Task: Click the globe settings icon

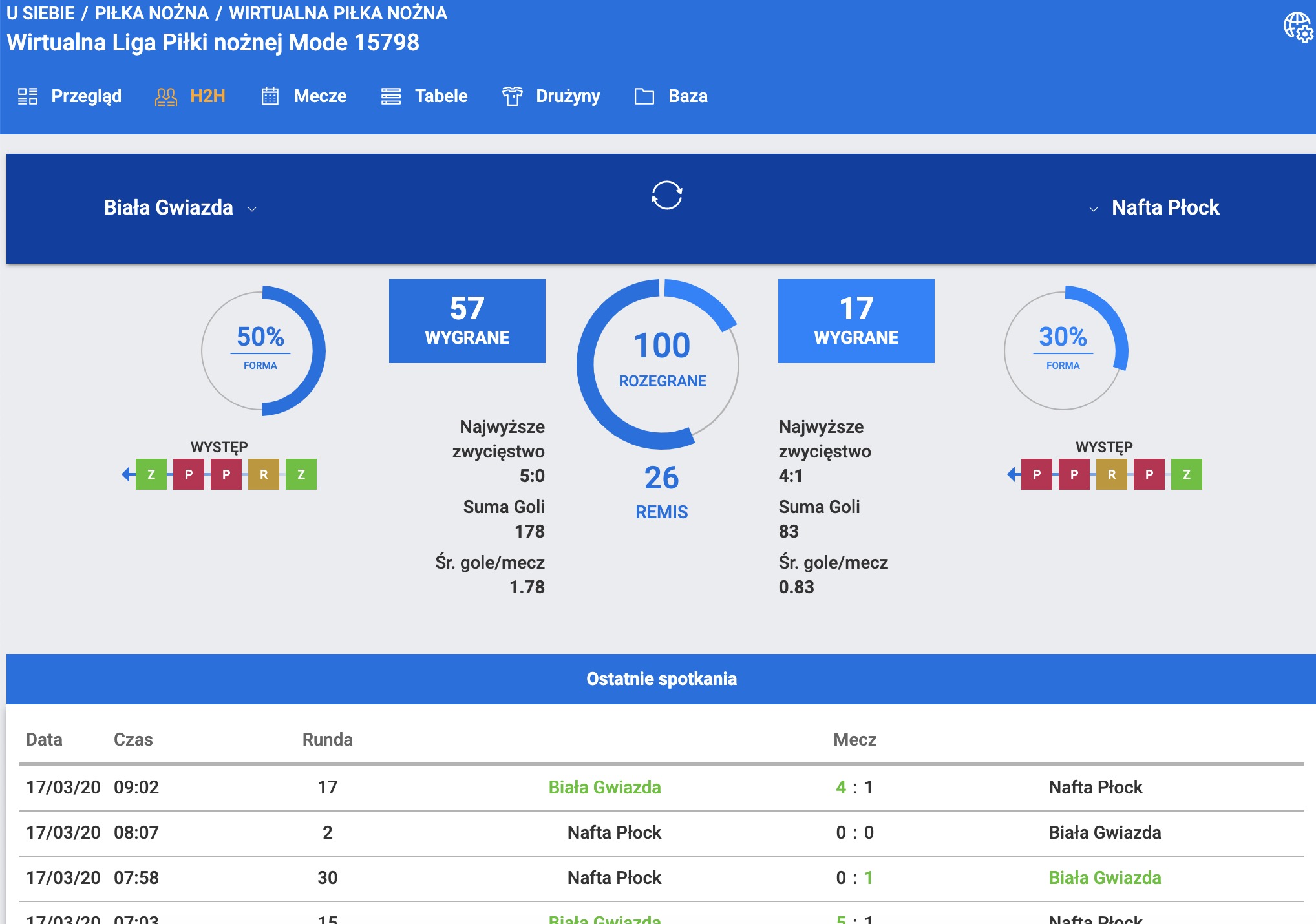Action: click(x=1297, y=28)
